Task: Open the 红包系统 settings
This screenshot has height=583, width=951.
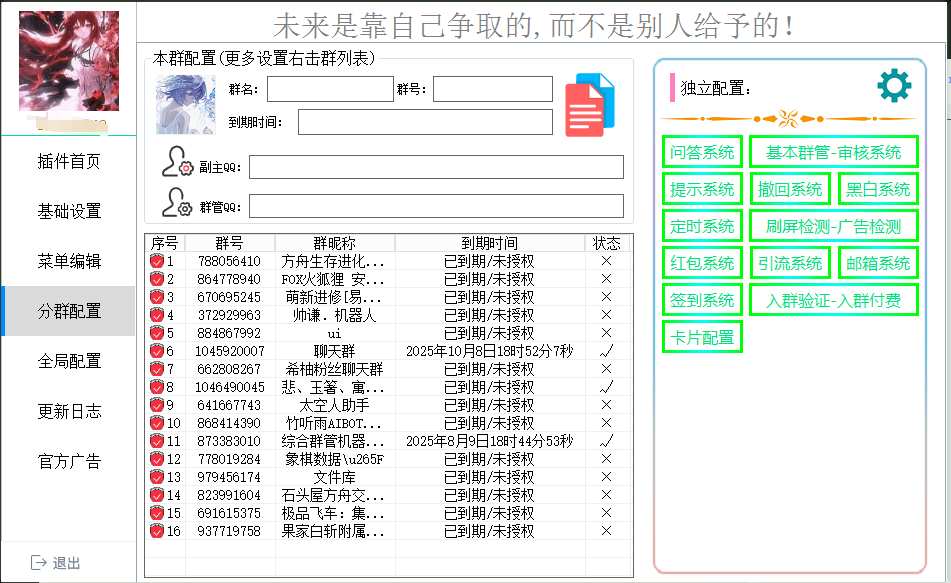Action: coord(702,262)
